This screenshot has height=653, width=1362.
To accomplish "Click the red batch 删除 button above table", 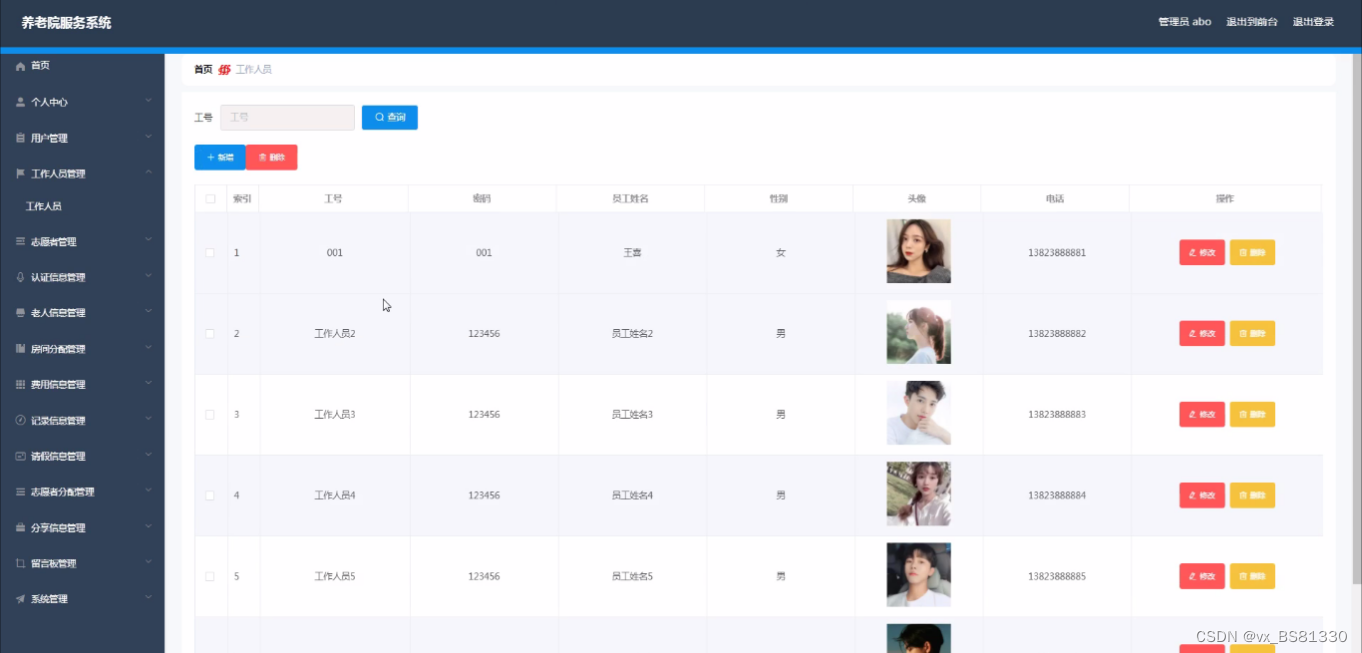I will 272,157.
